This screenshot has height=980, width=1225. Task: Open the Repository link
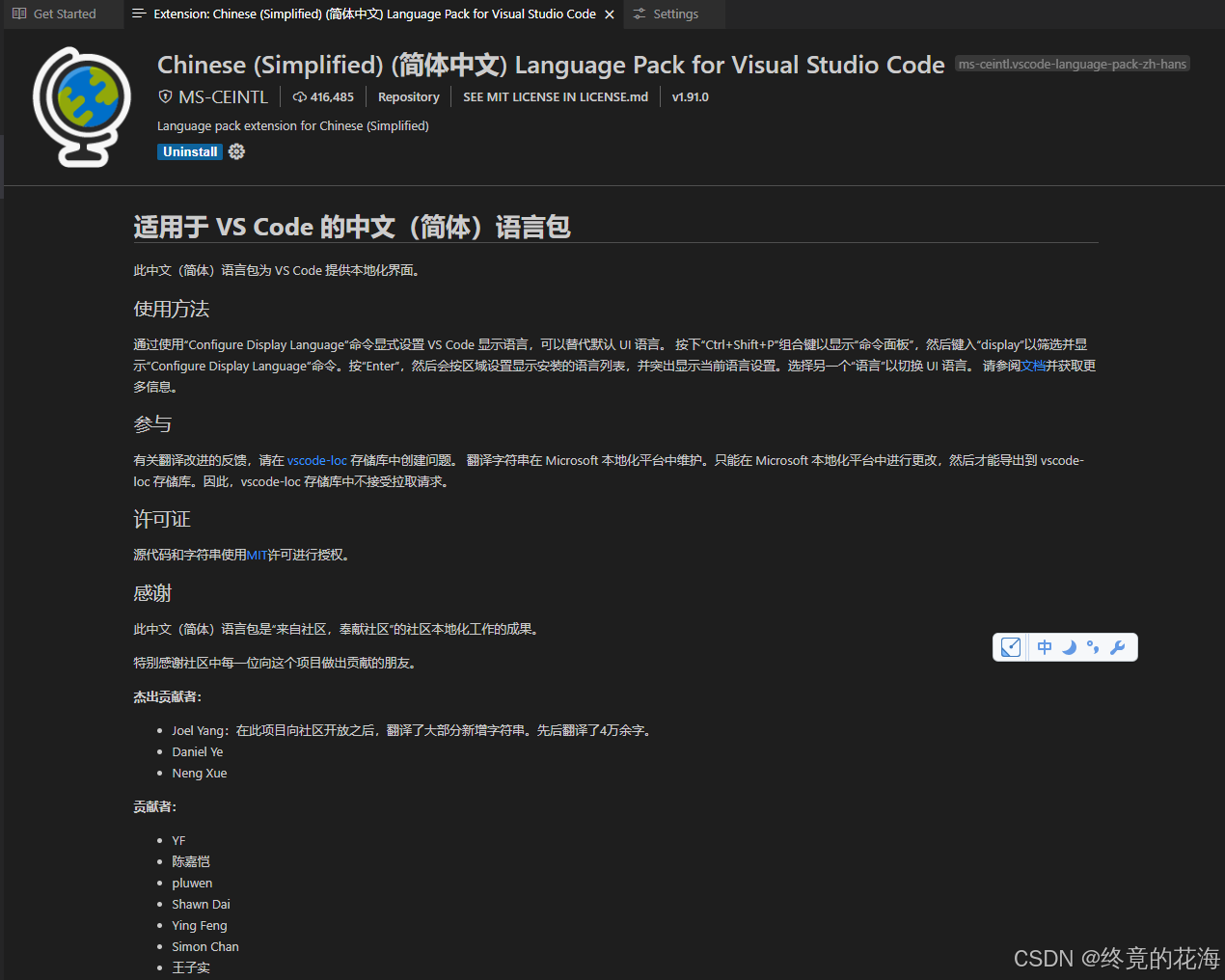pyautogui.click(x=408, y=97)
